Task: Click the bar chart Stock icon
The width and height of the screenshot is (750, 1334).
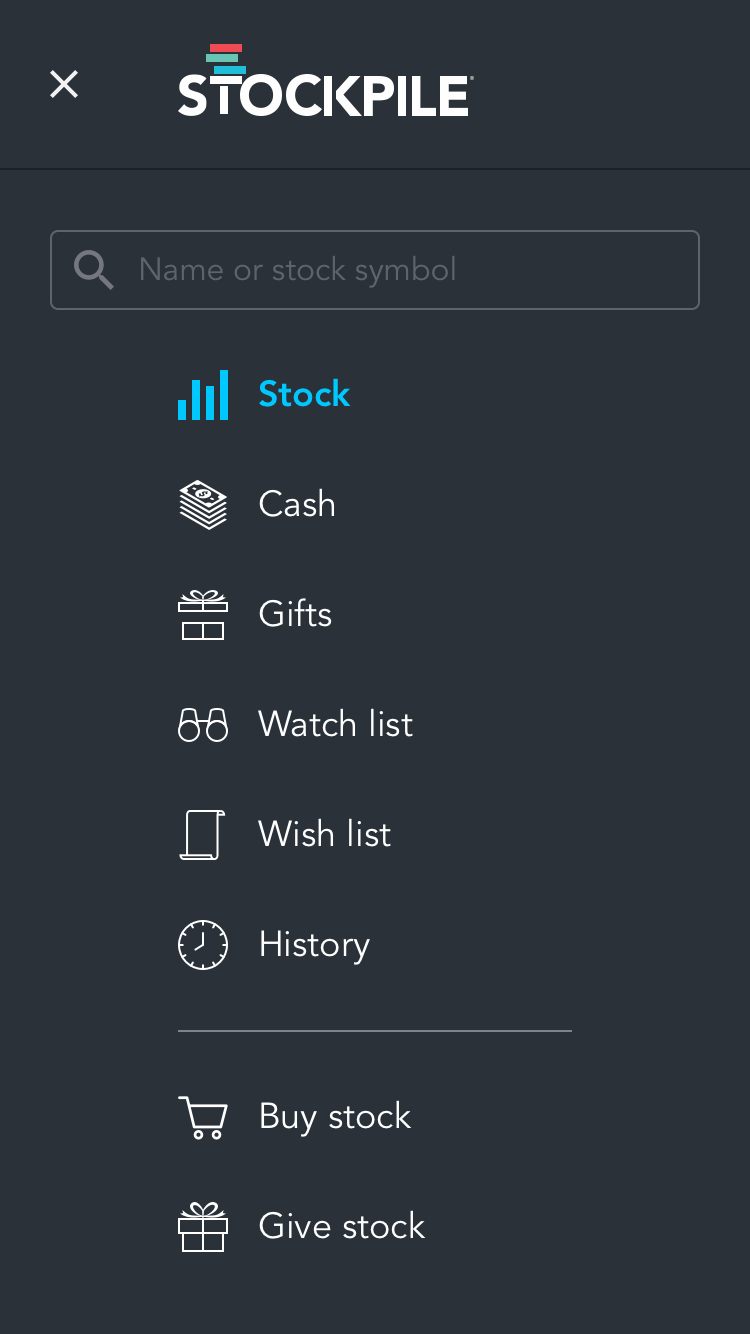Action: click(x=203, y=395)
